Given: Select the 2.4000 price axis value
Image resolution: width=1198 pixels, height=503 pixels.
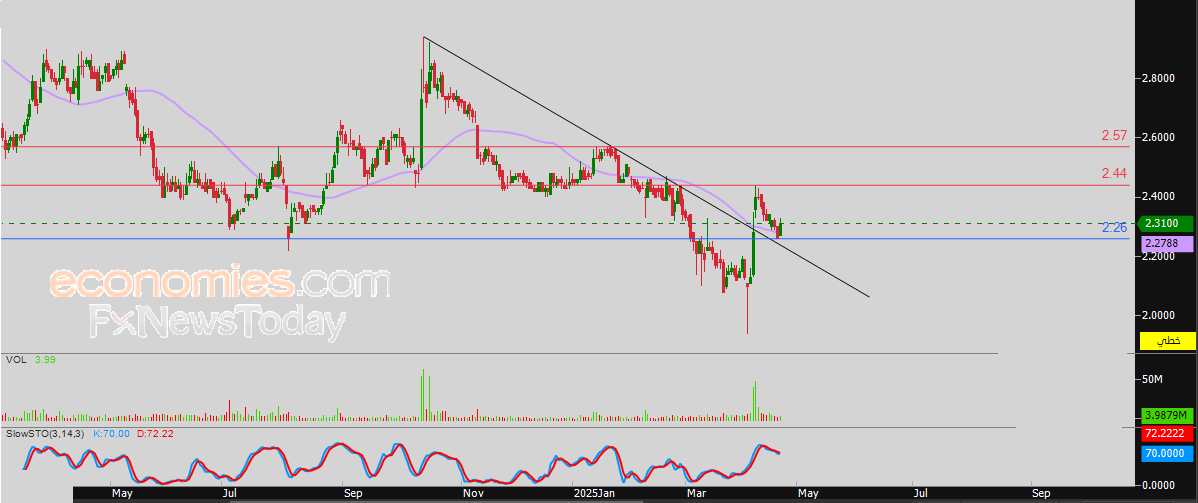Looking at the screenshot, I should point(1160,196).
